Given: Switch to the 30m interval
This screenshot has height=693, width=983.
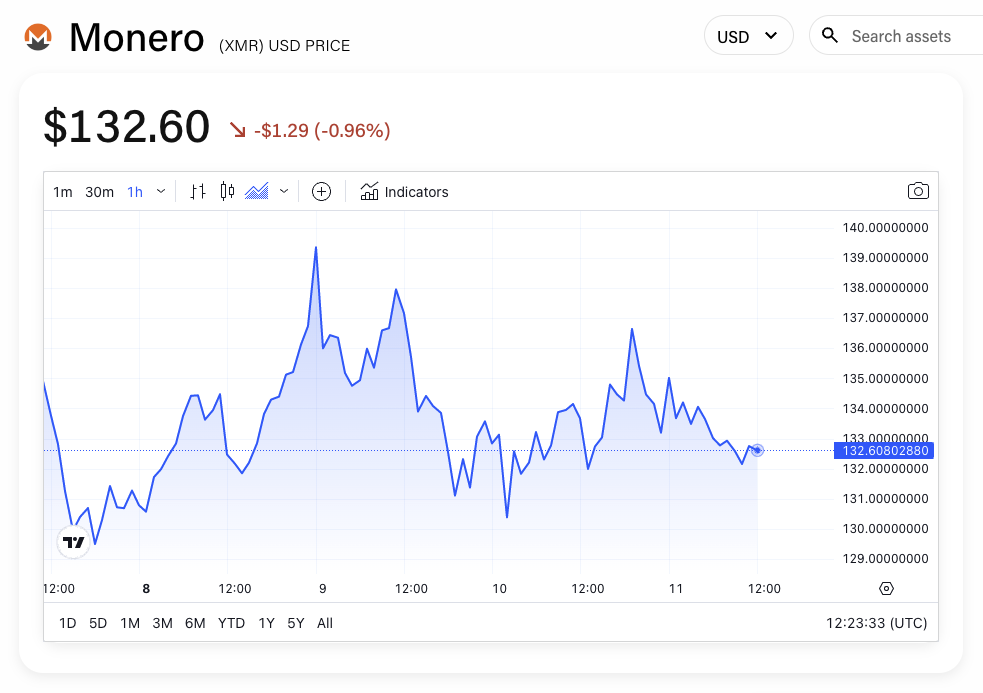Looking at the screenshot, I should click(x=99, y=192).
